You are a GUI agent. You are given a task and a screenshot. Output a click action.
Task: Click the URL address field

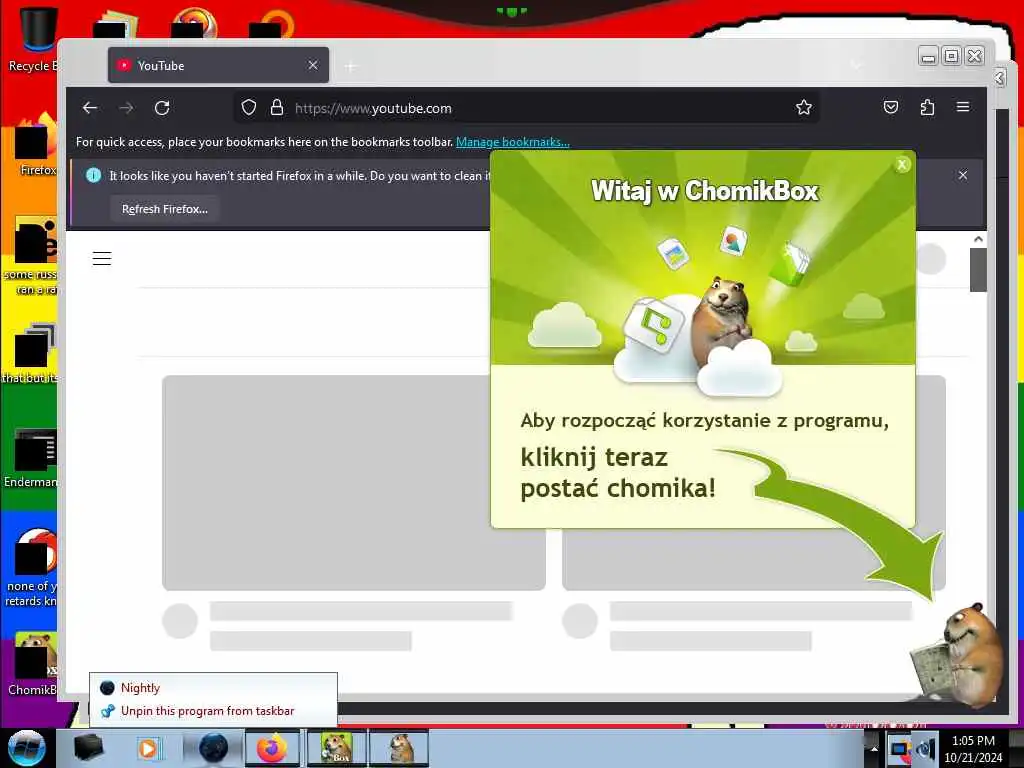(x=527, y=108)
